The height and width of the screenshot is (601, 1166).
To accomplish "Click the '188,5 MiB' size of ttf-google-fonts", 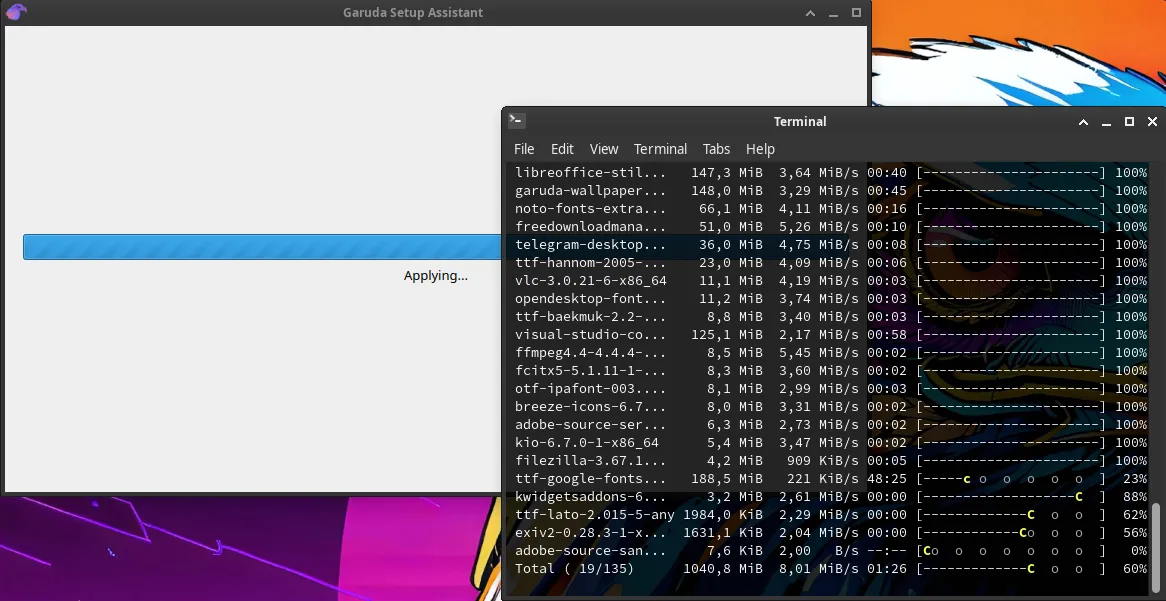I will tap(727, 478).
